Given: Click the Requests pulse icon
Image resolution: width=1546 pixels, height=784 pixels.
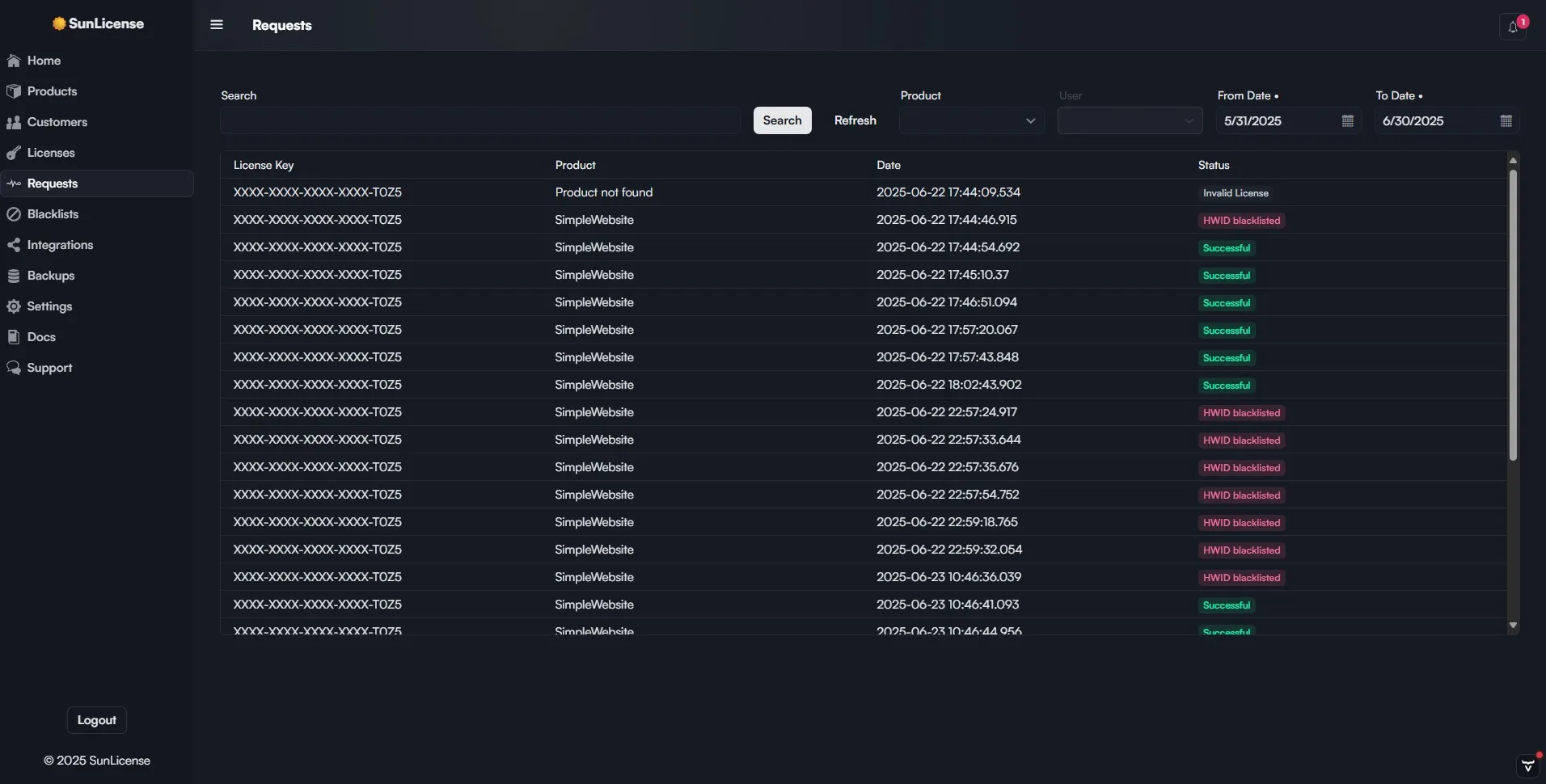Looking at the screenshot, I should tap(14, 183).
